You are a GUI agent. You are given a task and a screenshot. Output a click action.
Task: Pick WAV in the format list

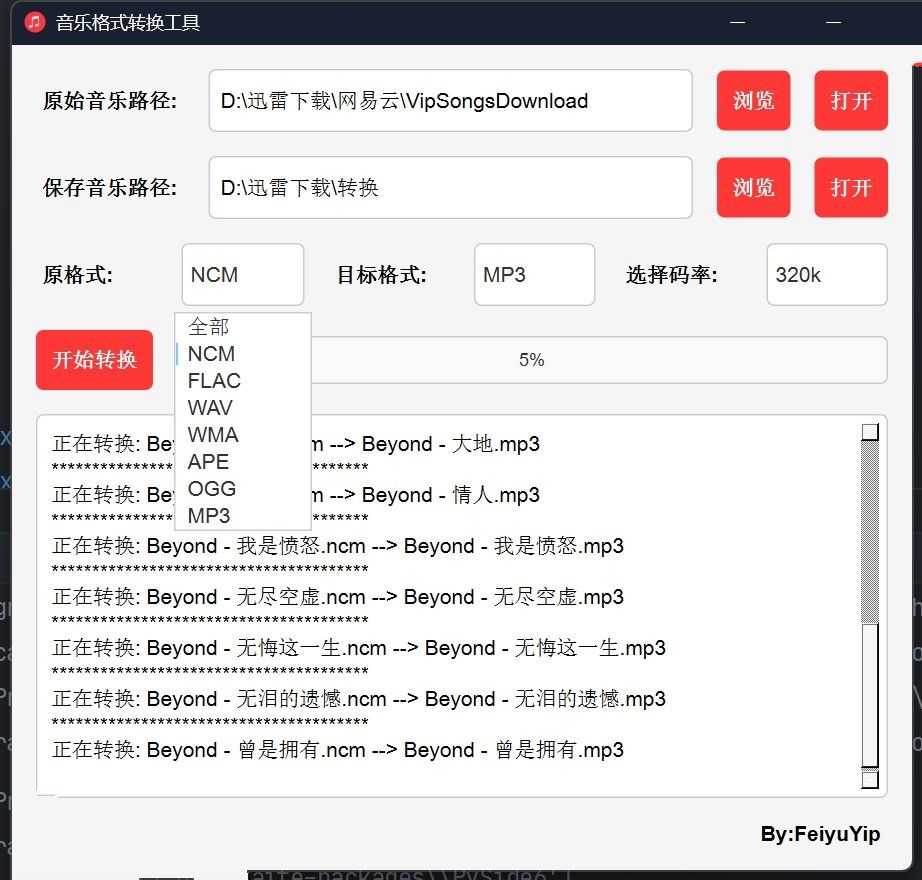pyautogui.click(x=210, y=408)
